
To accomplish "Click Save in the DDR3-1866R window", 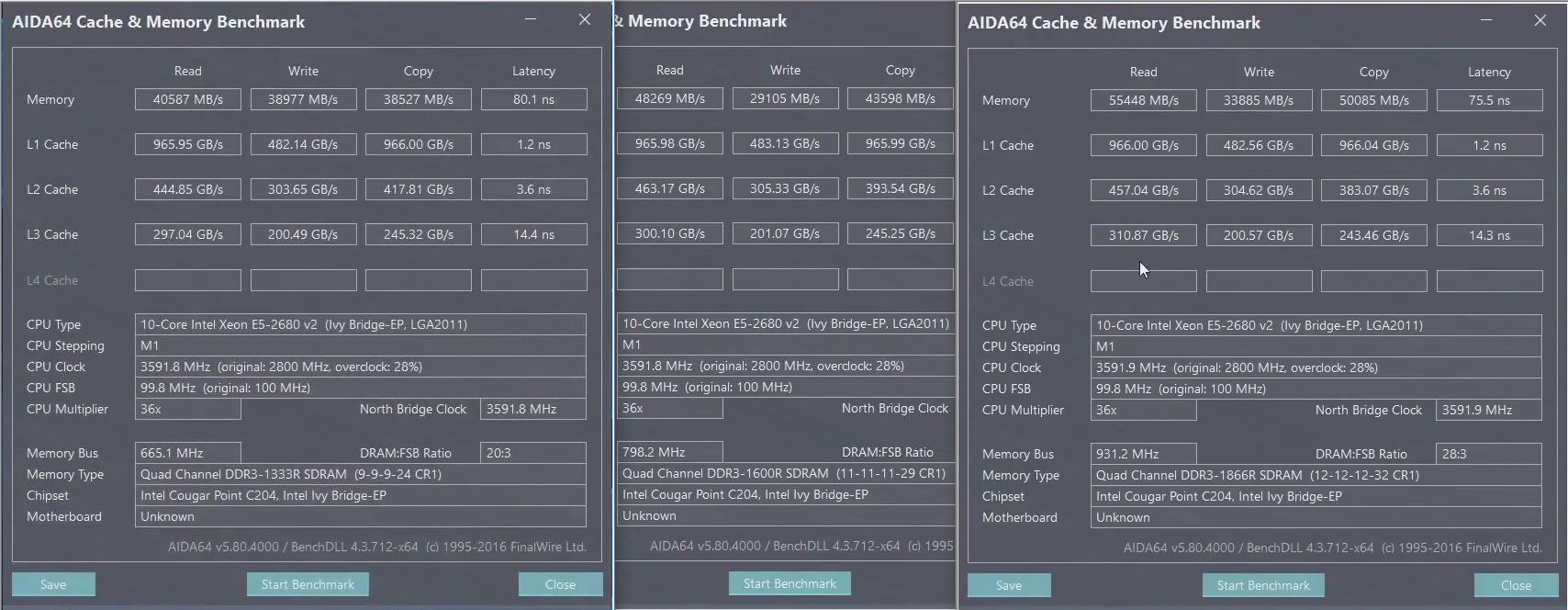I will point(1009,585).
